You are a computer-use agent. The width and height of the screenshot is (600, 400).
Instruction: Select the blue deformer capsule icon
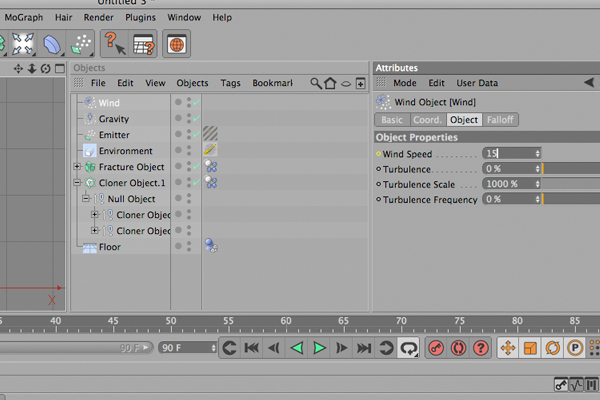[x=51, y=44]
